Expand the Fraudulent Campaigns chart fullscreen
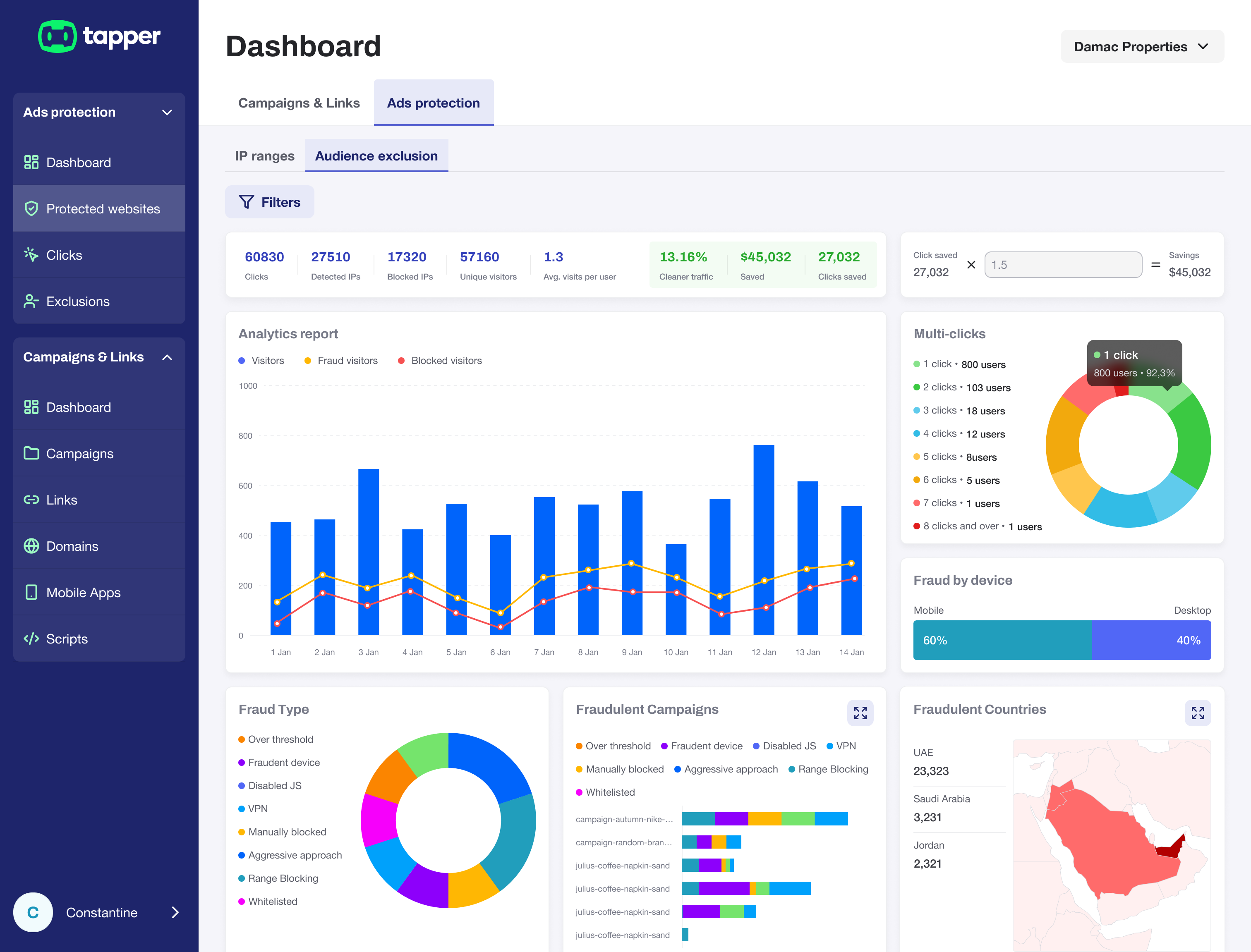The height and width of the screenshot is (952, 1251). pyautogui.click(x=860, y=713)
